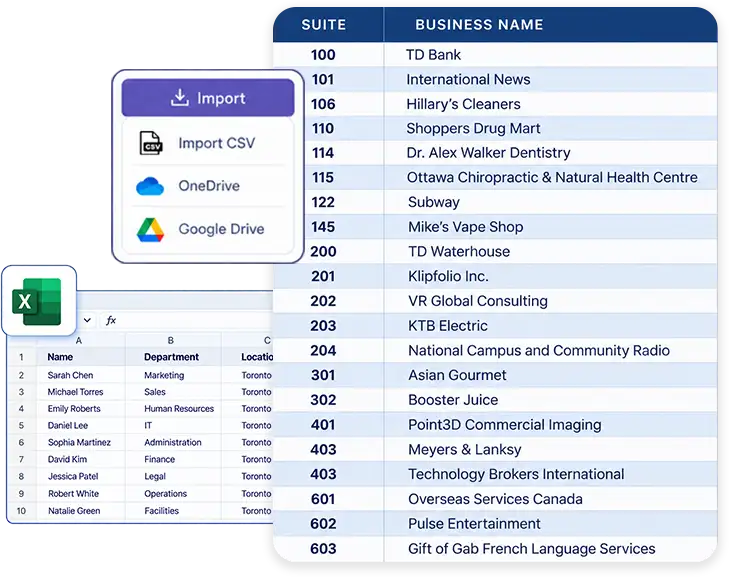
Task: Select Shoppers Drug Mart entry
Action: [x=473, y=128]
